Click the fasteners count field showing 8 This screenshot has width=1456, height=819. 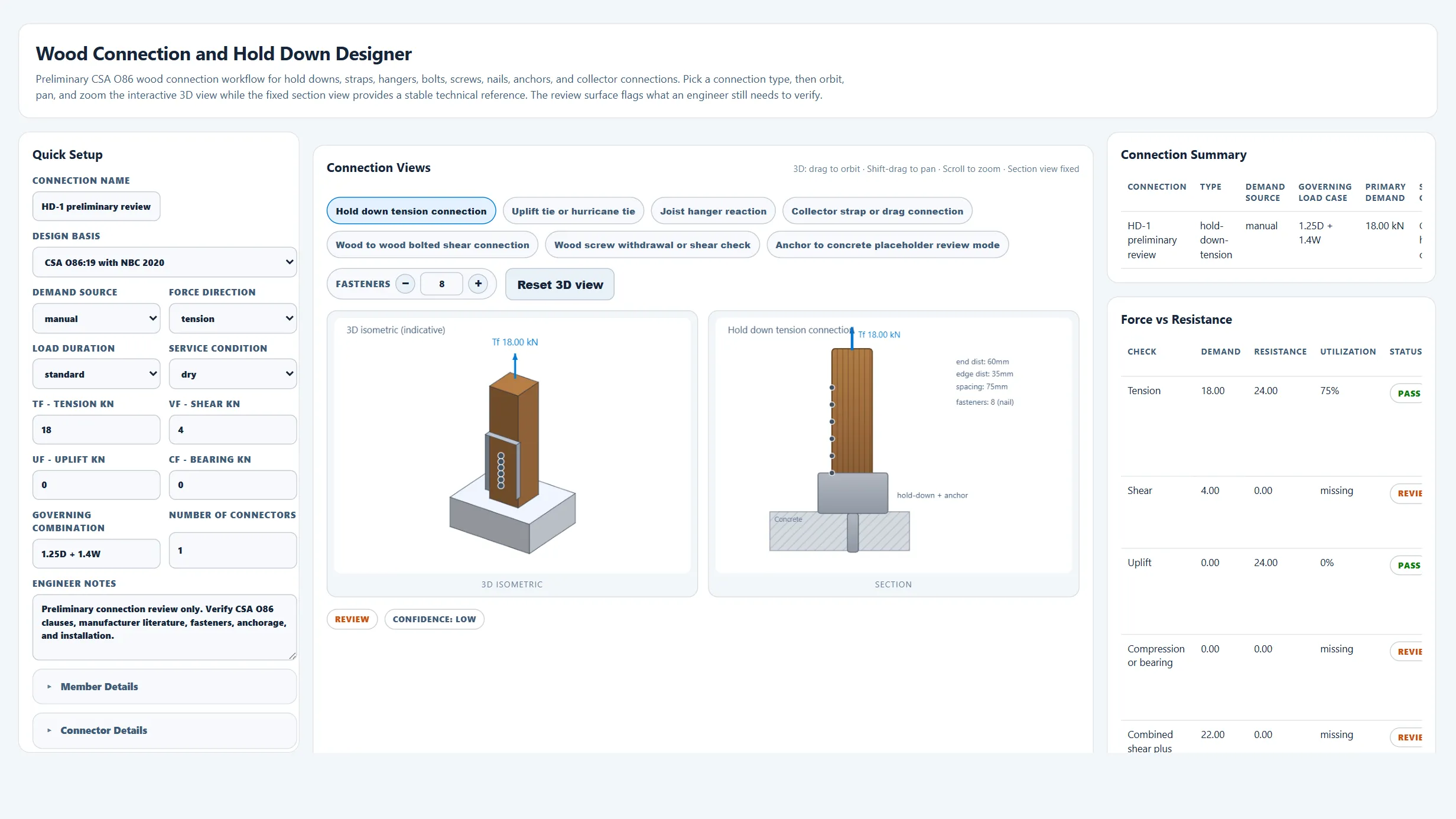pos(441,284)
